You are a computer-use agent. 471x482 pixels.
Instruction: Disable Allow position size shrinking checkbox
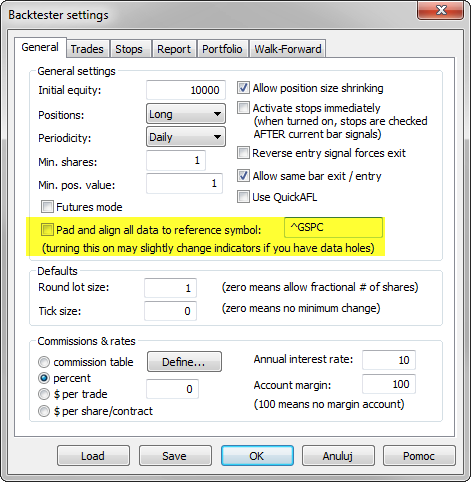click(x=243, y=88)
